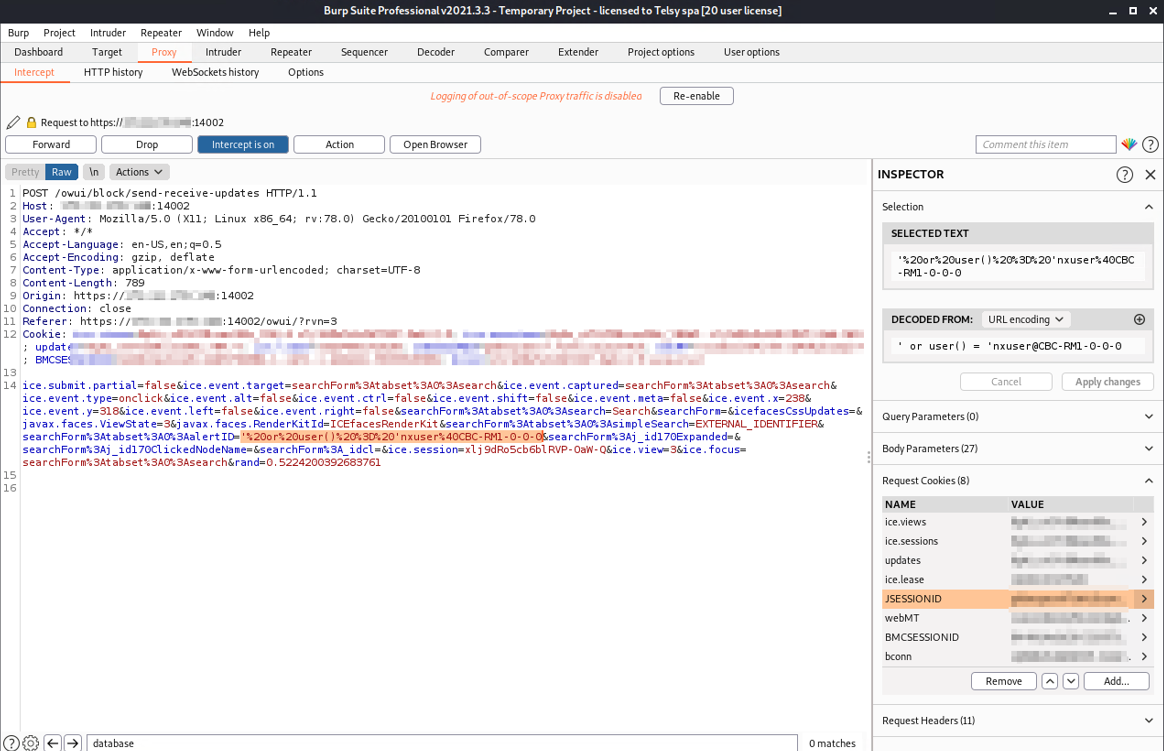1164x751 pixels.
Task: Switch to Raw view
Action: [x=62, y=172]
